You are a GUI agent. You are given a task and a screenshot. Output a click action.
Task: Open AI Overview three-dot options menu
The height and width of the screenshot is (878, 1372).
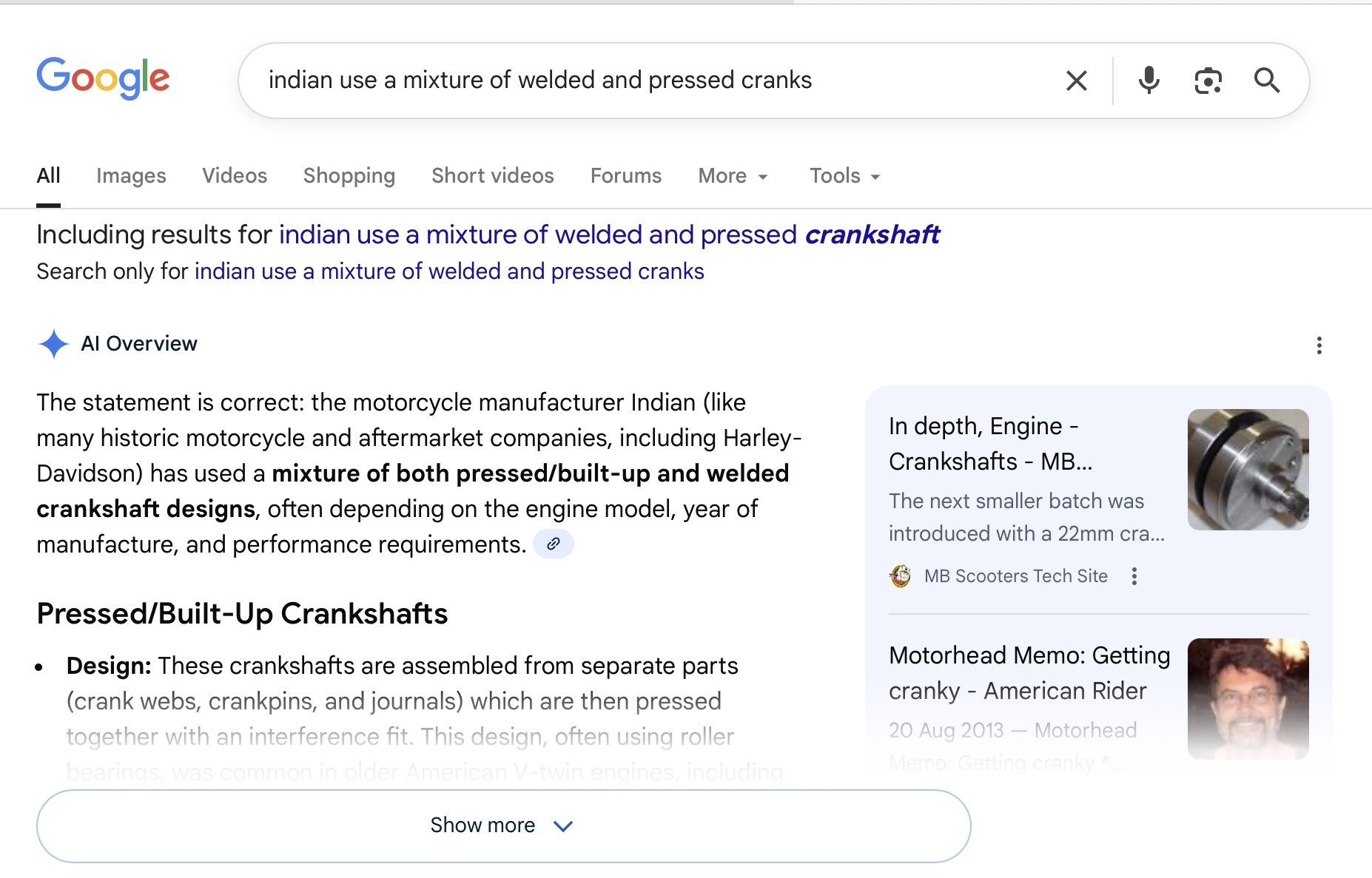1319,345
